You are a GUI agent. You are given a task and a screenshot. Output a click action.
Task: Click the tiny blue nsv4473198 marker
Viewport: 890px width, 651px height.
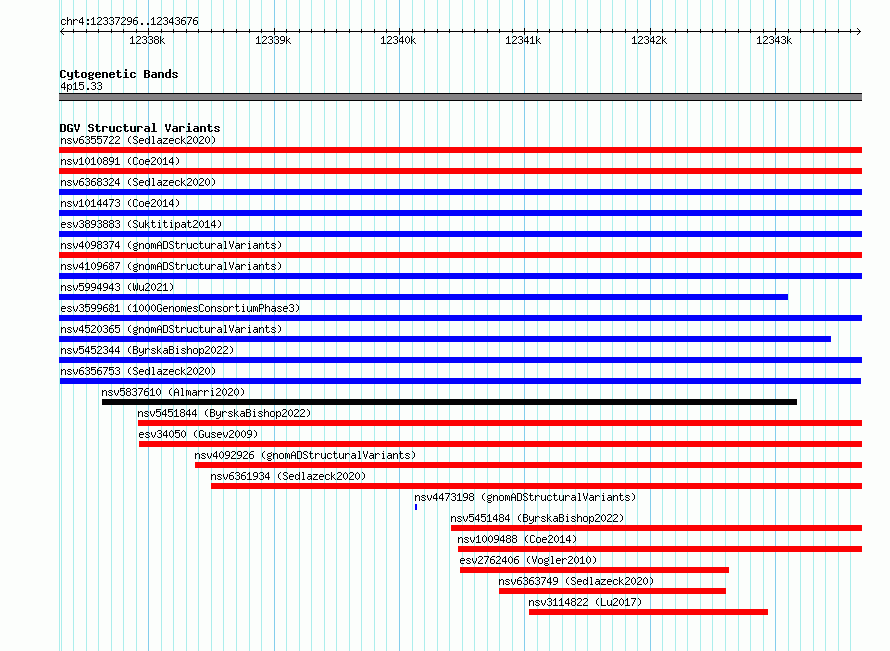click(416, 507)
